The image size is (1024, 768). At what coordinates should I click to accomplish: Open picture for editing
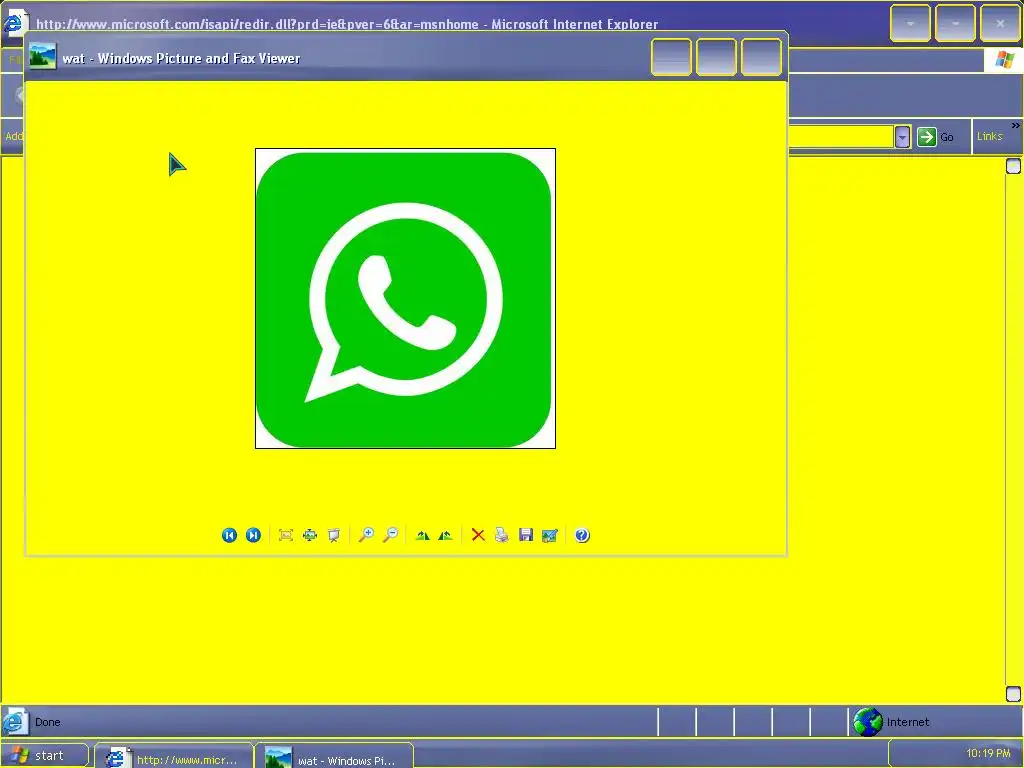[x=550, y=536]
